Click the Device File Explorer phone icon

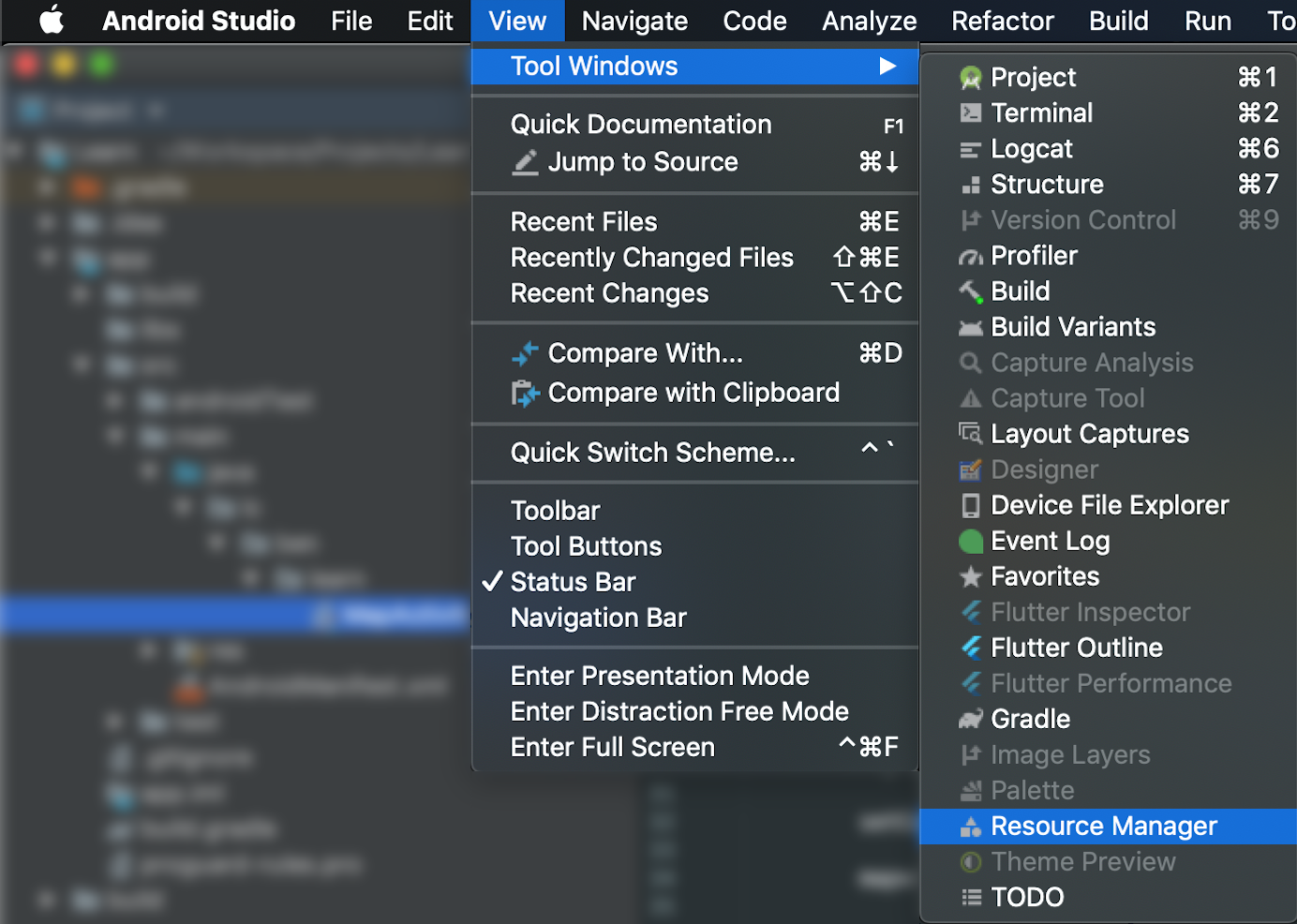coord(971,505)
